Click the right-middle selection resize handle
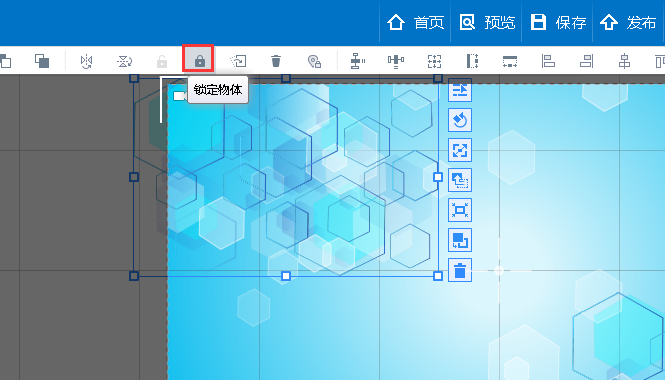The width and height of the screenshot is (665, 380). 438,177
